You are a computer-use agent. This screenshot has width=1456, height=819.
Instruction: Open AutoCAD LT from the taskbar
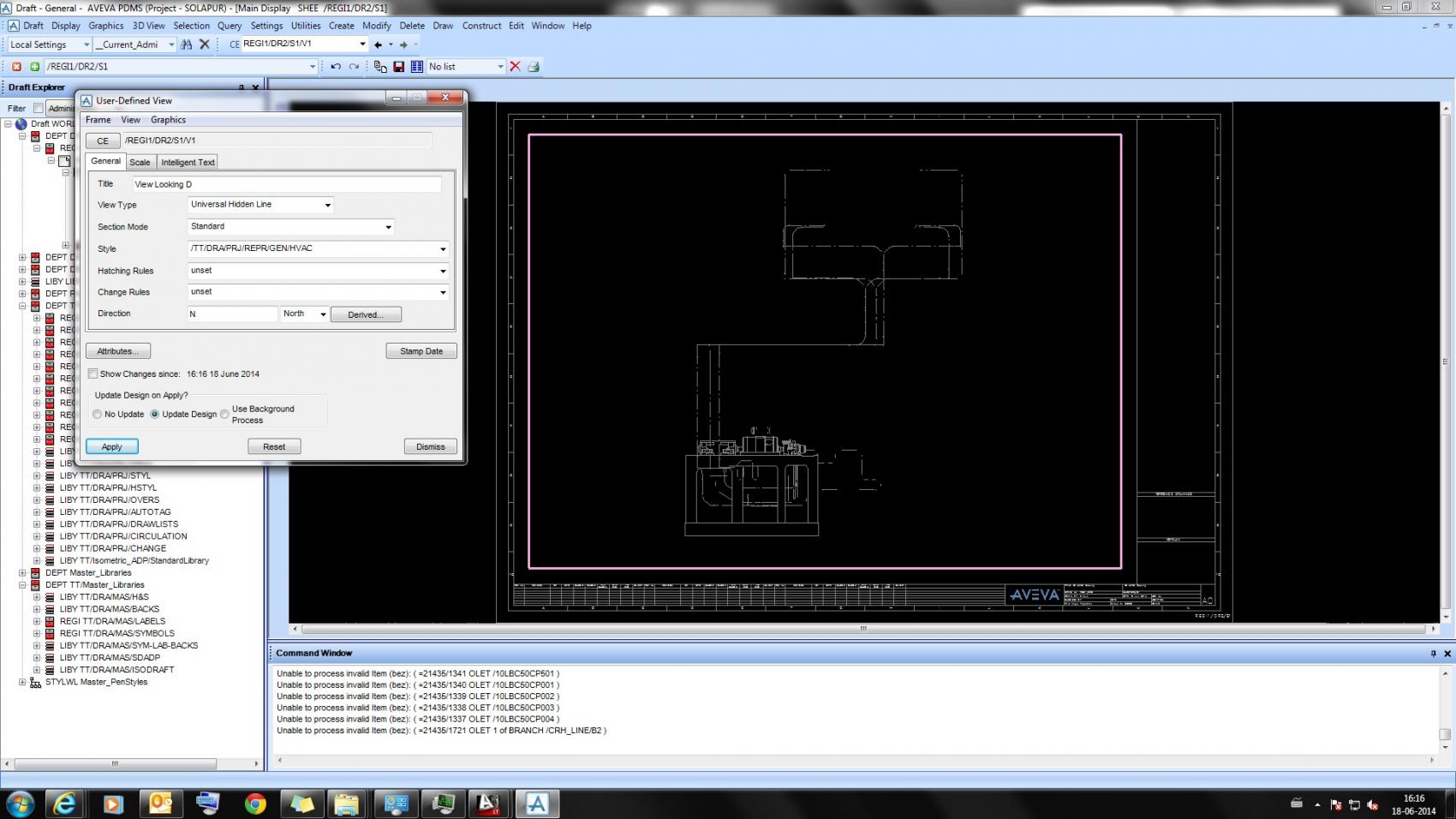[x=489, y=804]
